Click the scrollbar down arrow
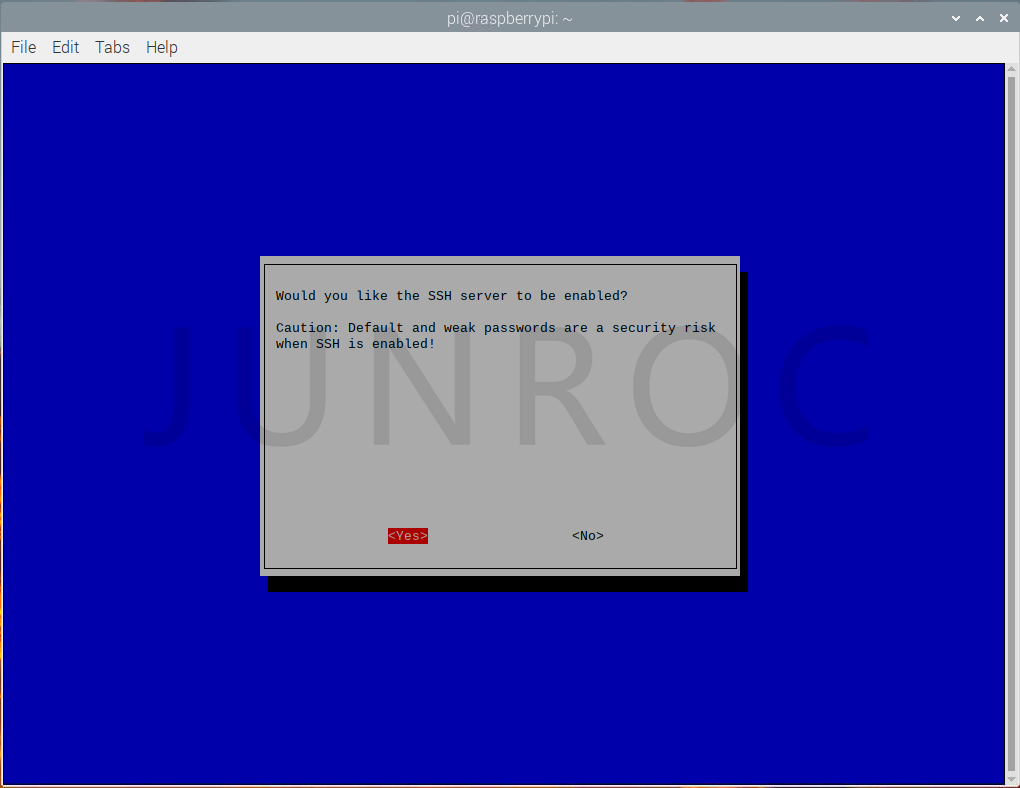This screenshot has width=1020, height=788. (1012, 780)
